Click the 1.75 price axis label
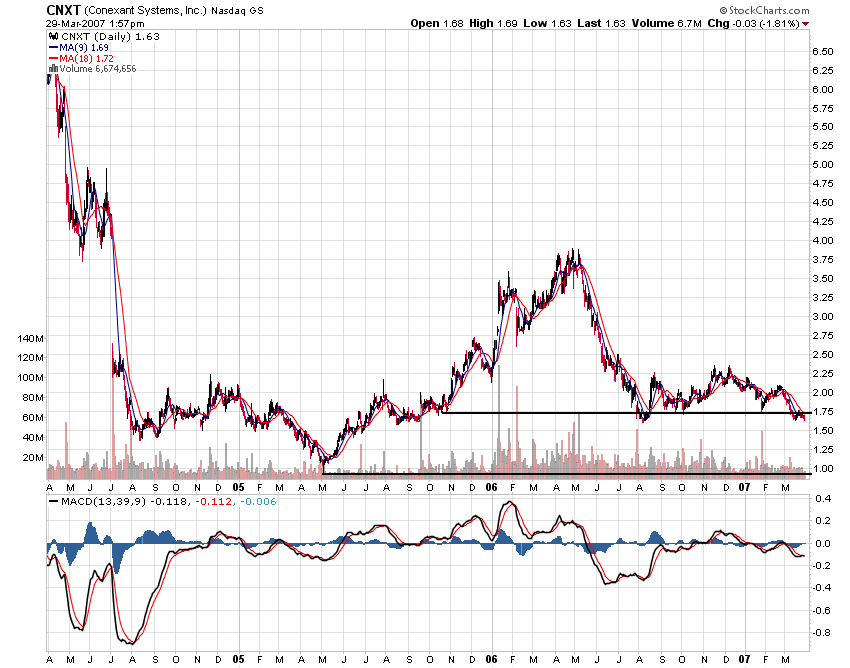Viewport: 850px width, 668px height. click(822, 412)
